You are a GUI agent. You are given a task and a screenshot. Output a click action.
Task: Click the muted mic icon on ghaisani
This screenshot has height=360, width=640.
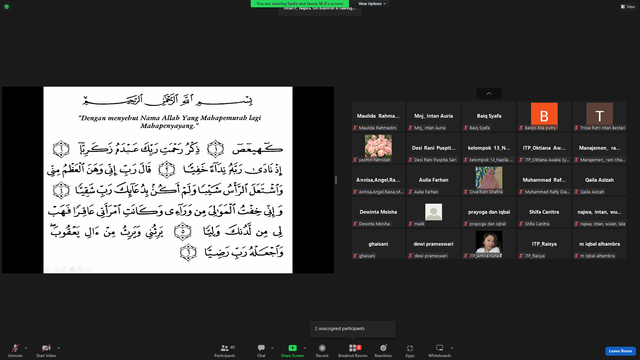point(355,256)
